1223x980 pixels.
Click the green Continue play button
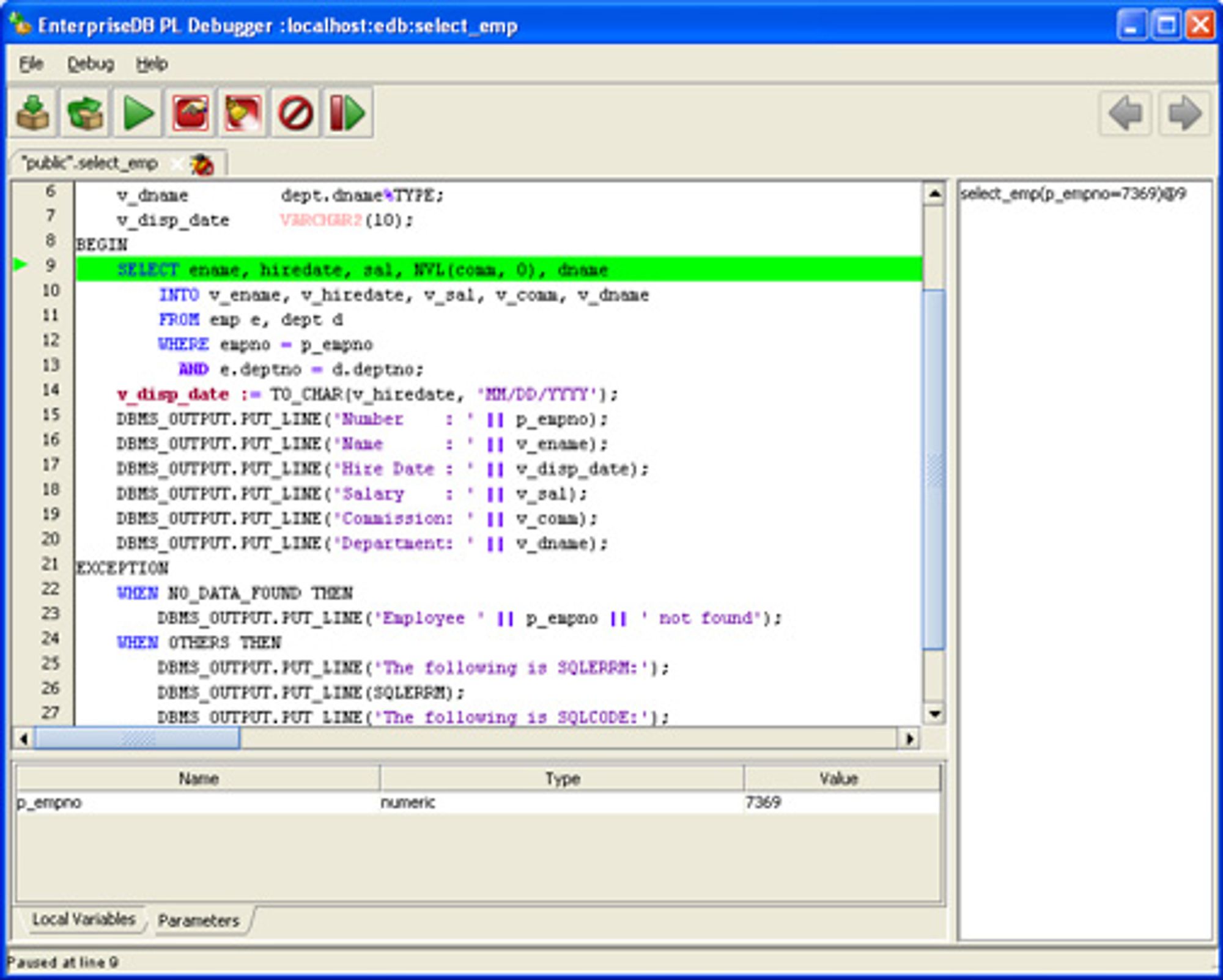click(138, 112)
